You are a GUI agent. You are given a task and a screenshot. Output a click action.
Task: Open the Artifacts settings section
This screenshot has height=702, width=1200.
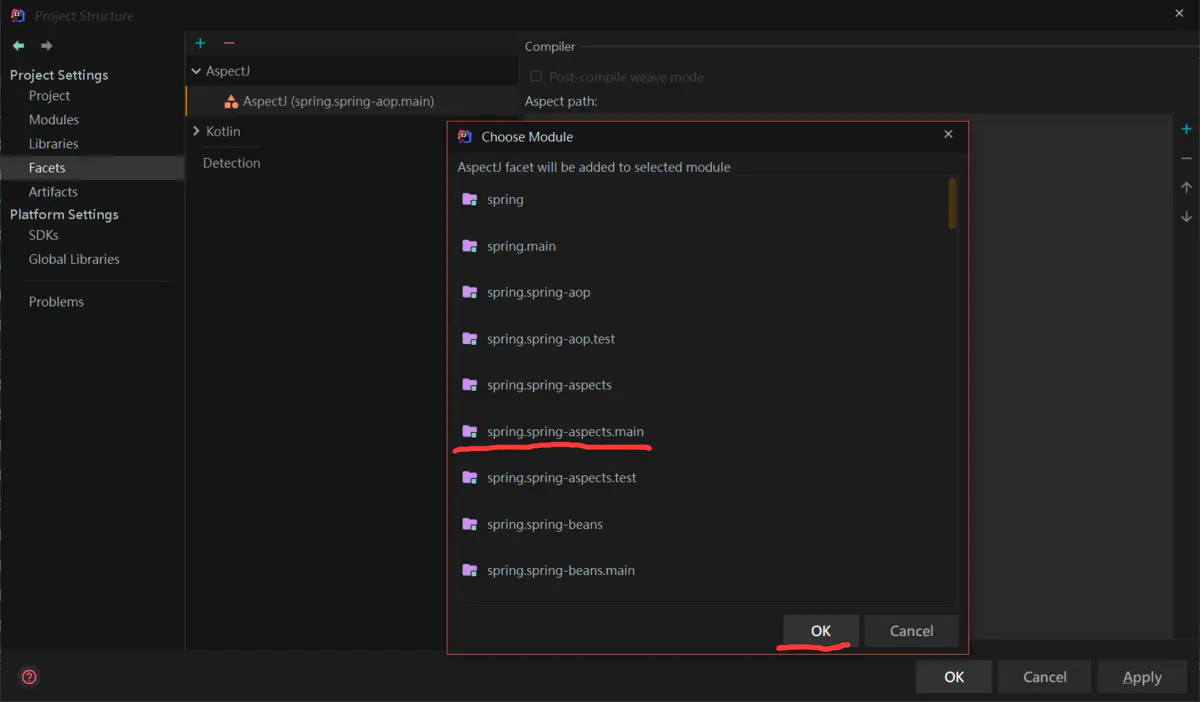pos(53,192)
